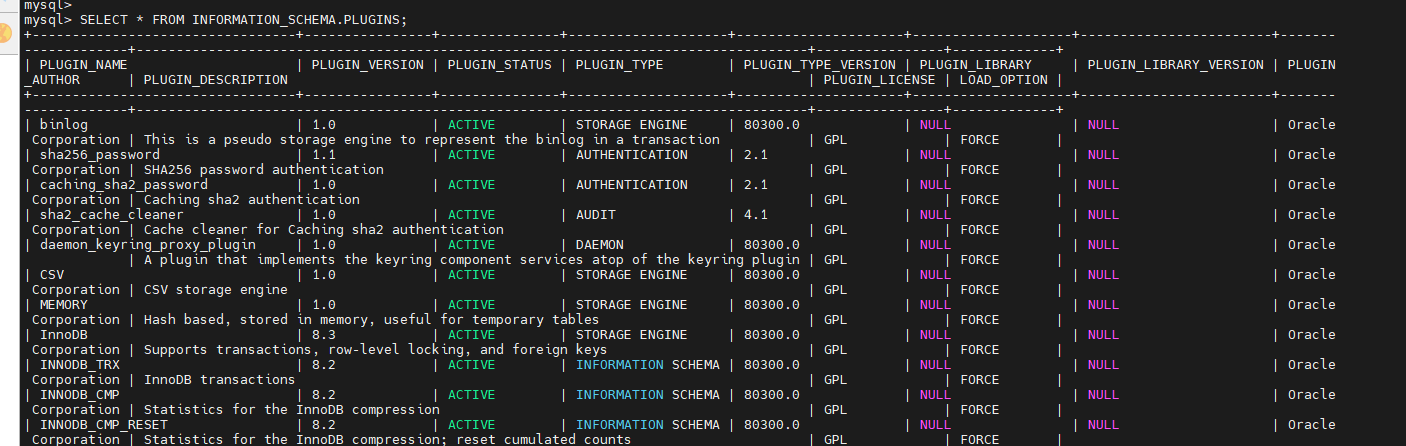
Task: Select the InnoDB plugin name
Action: [x=64, y=335]
